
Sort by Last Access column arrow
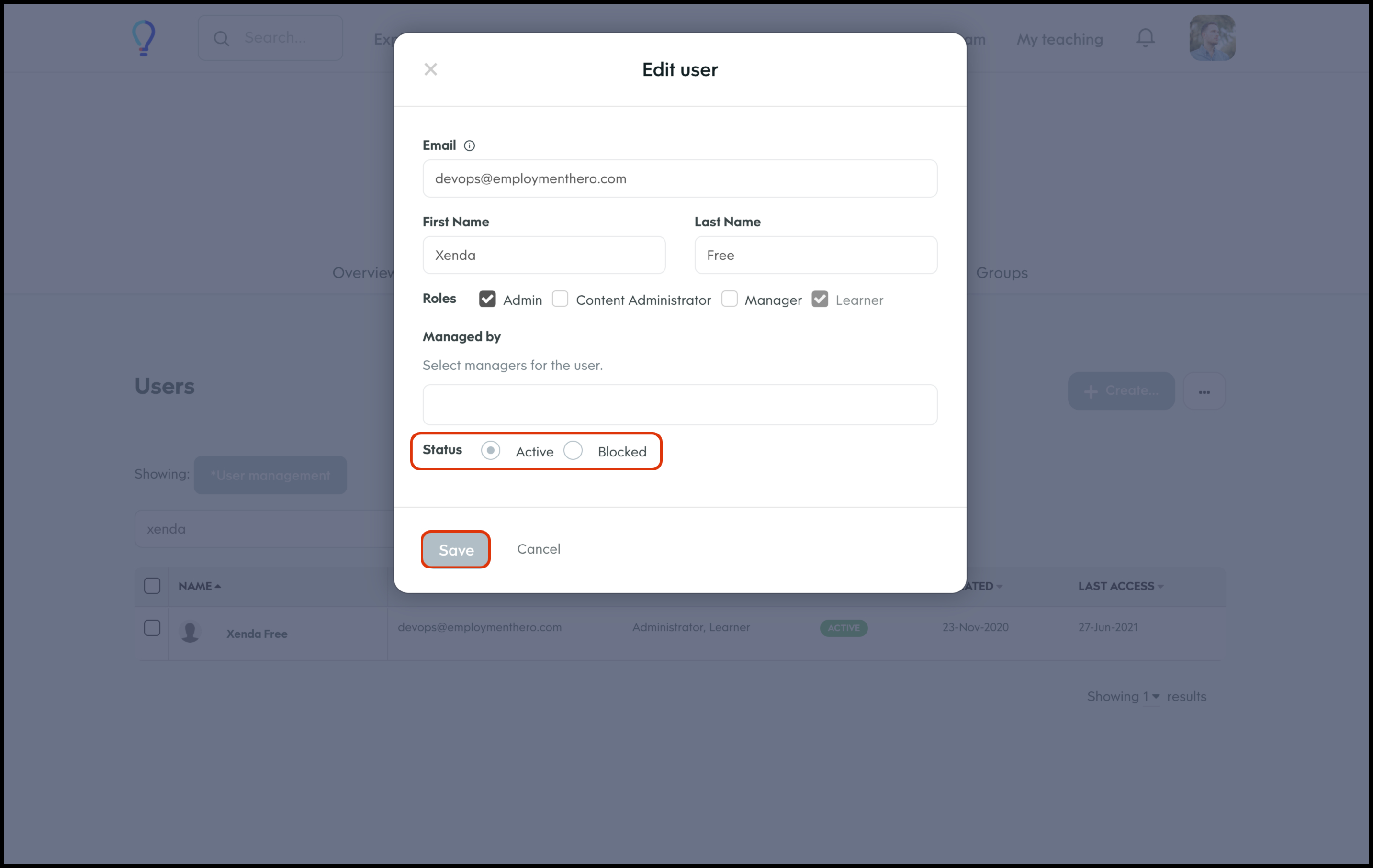point(1160,587)
